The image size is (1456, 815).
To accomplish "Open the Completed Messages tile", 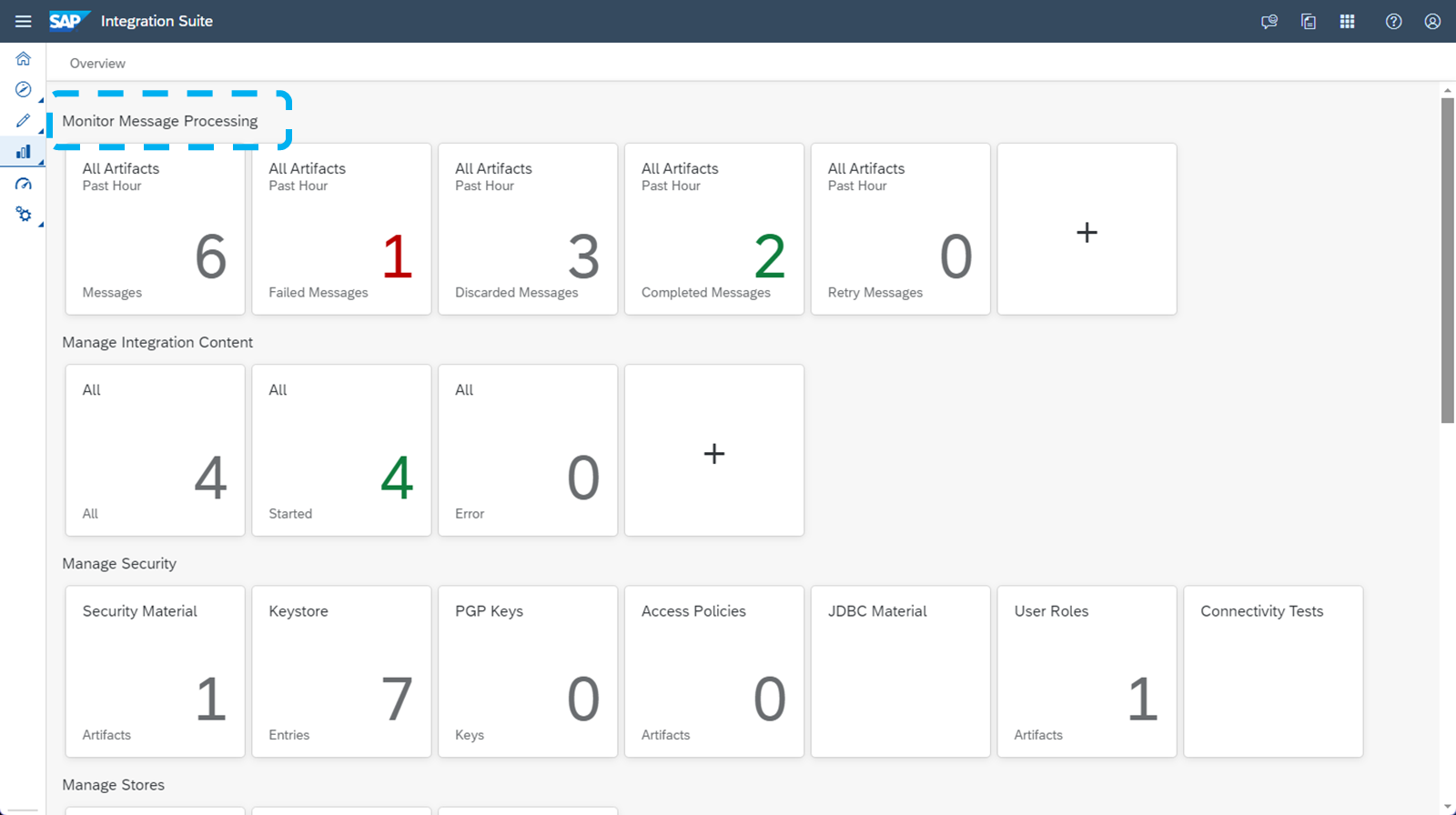I will pos(714,229).
